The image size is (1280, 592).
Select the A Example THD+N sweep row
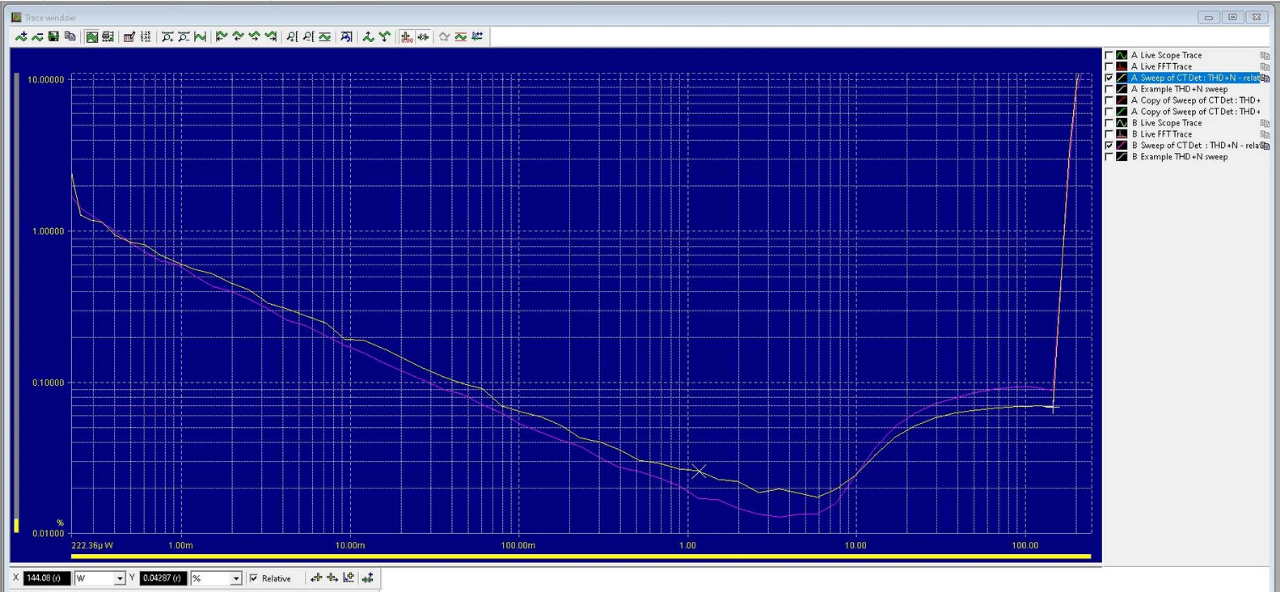pyautogui.click(x=1180, y=89)
